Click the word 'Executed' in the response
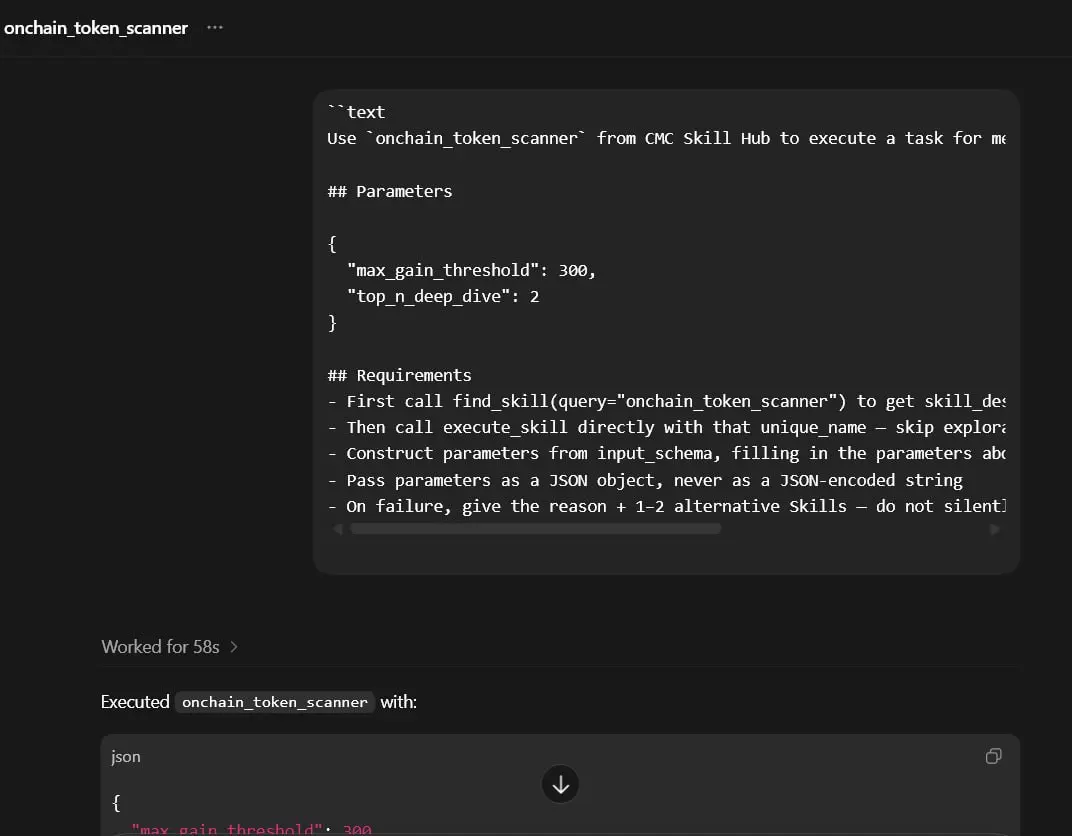Viewport: 1072px width, 836px height. (135, 702)
